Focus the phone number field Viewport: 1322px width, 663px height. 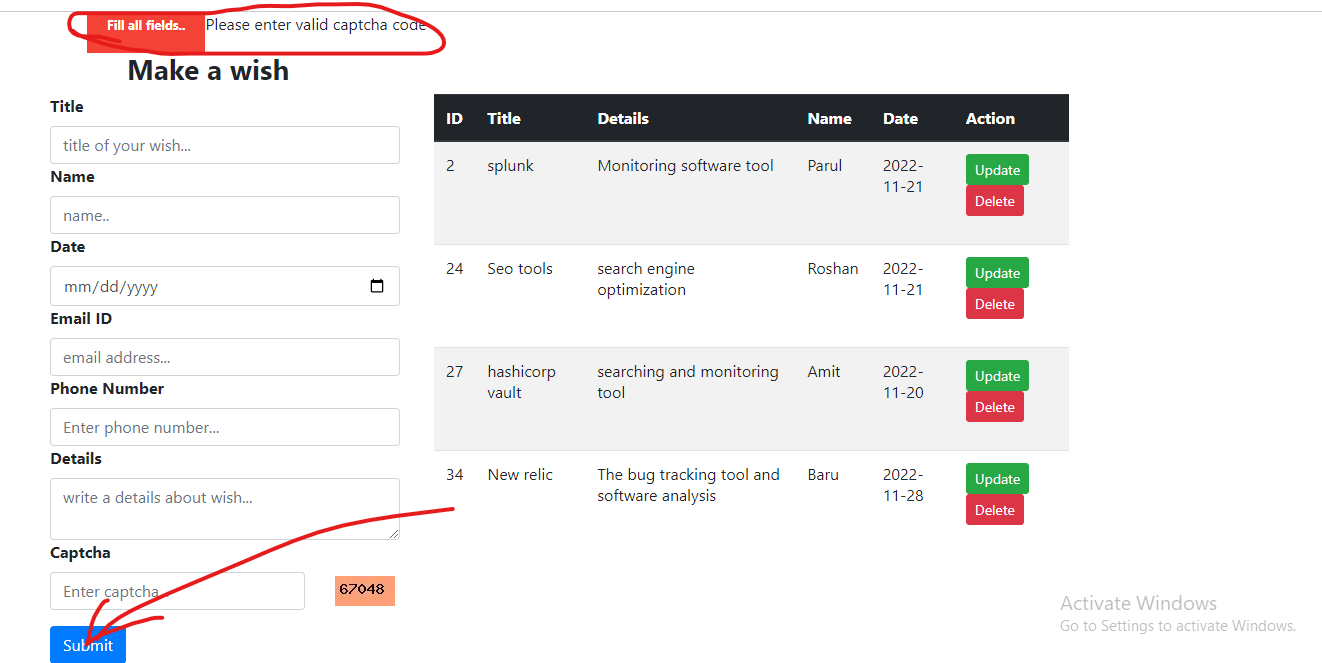click(224, 427)
